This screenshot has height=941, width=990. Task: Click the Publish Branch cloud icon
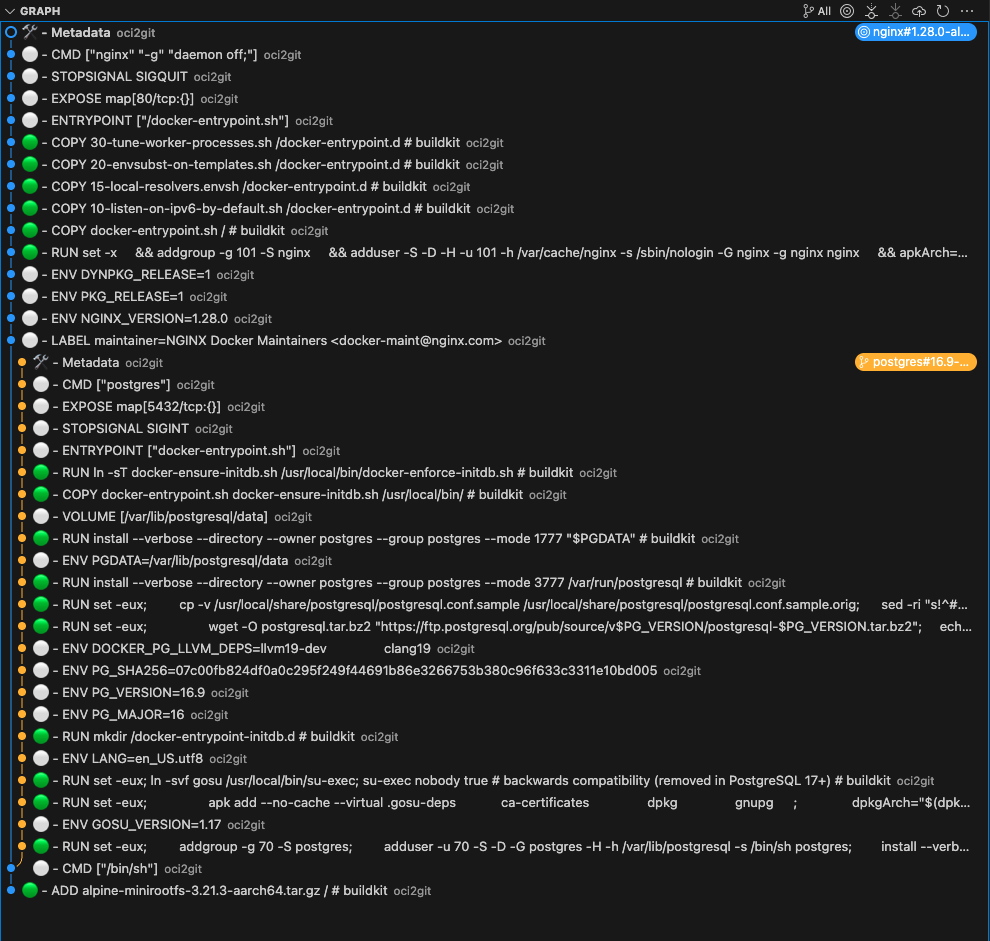tap(919, 11)
